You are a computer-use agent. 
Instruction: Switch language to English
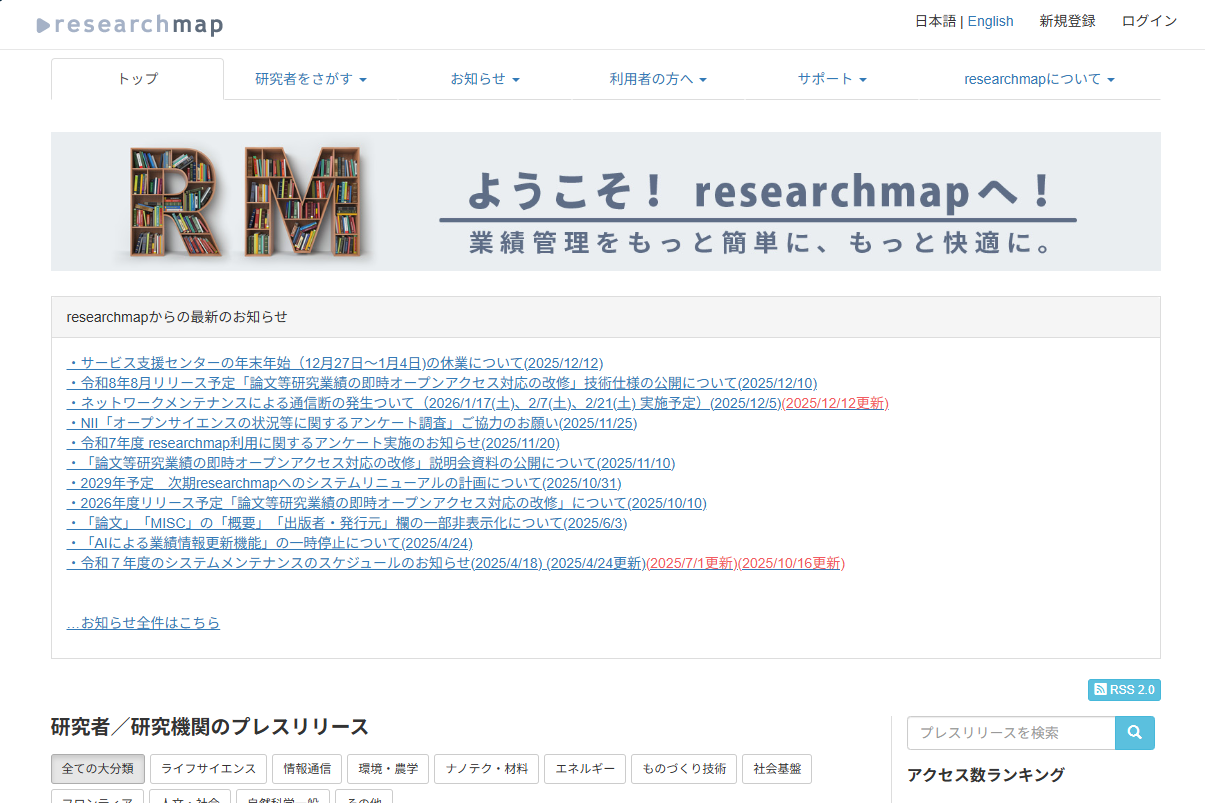(x=990, y=21)
